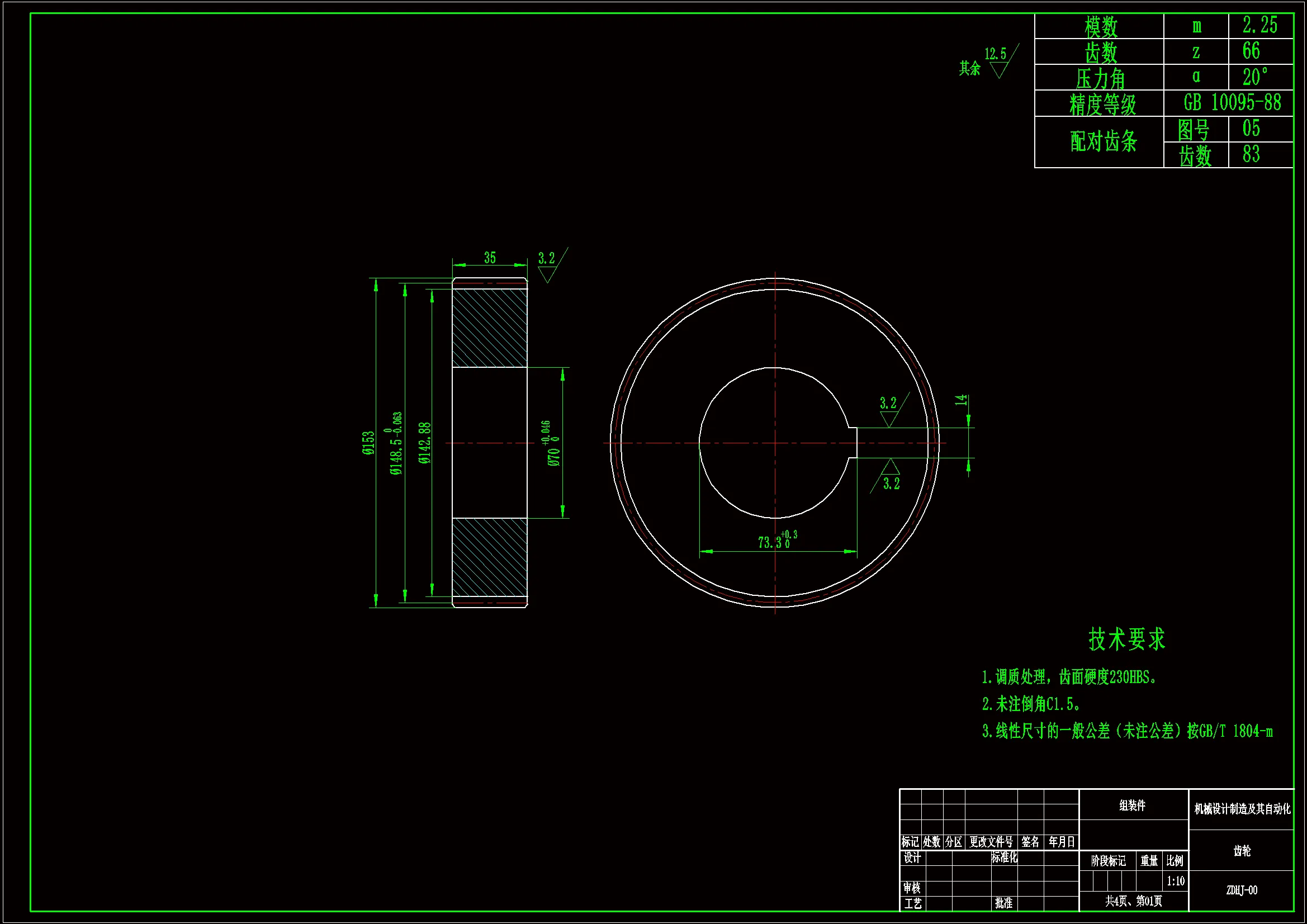Select the 35 width dimension text
The width and height of the screenshot is (1307, 924).
click(490, 258)
